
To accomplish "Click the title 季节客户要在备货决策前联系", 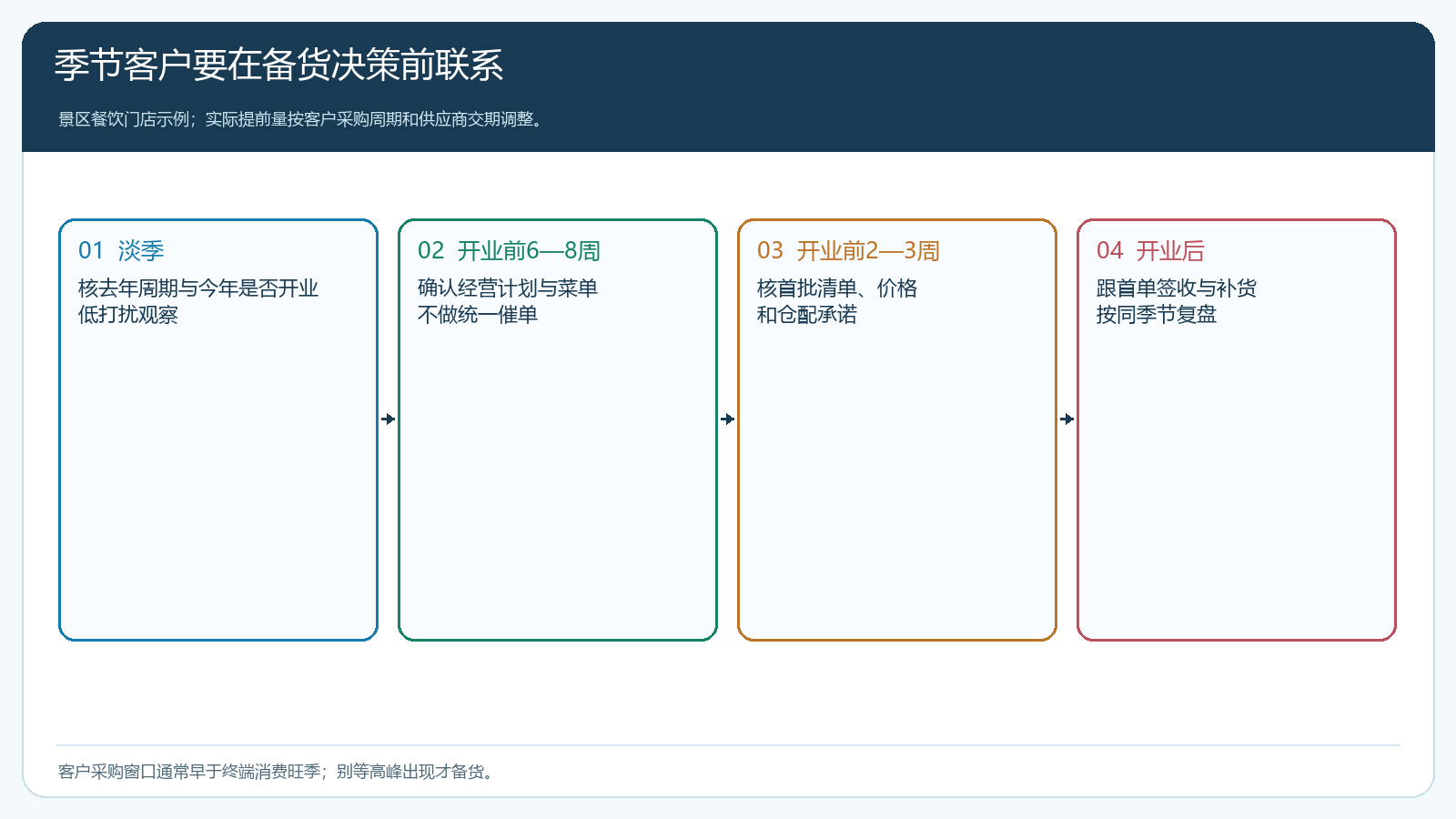I will point(278,66).
